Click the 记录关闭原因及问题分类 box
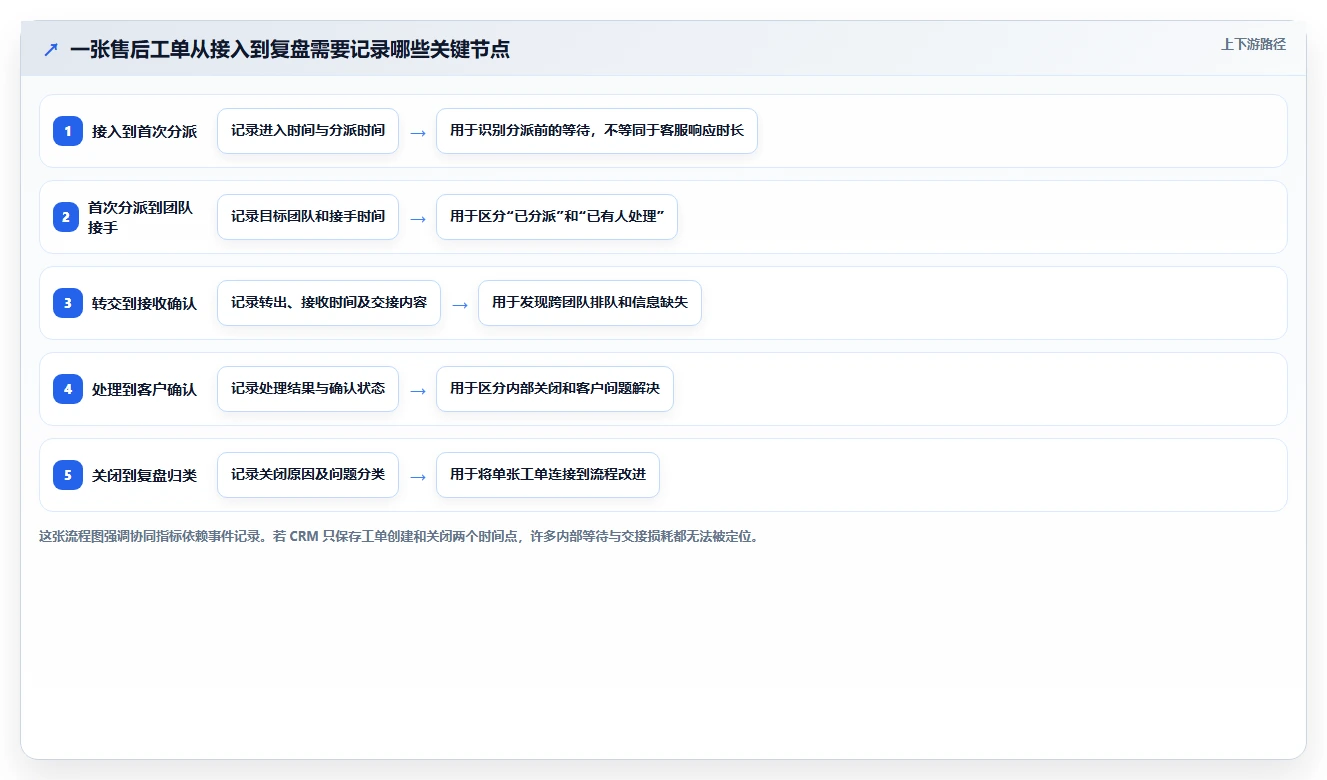This screenshot has height=780, width=1327. (x=308, y=475)
